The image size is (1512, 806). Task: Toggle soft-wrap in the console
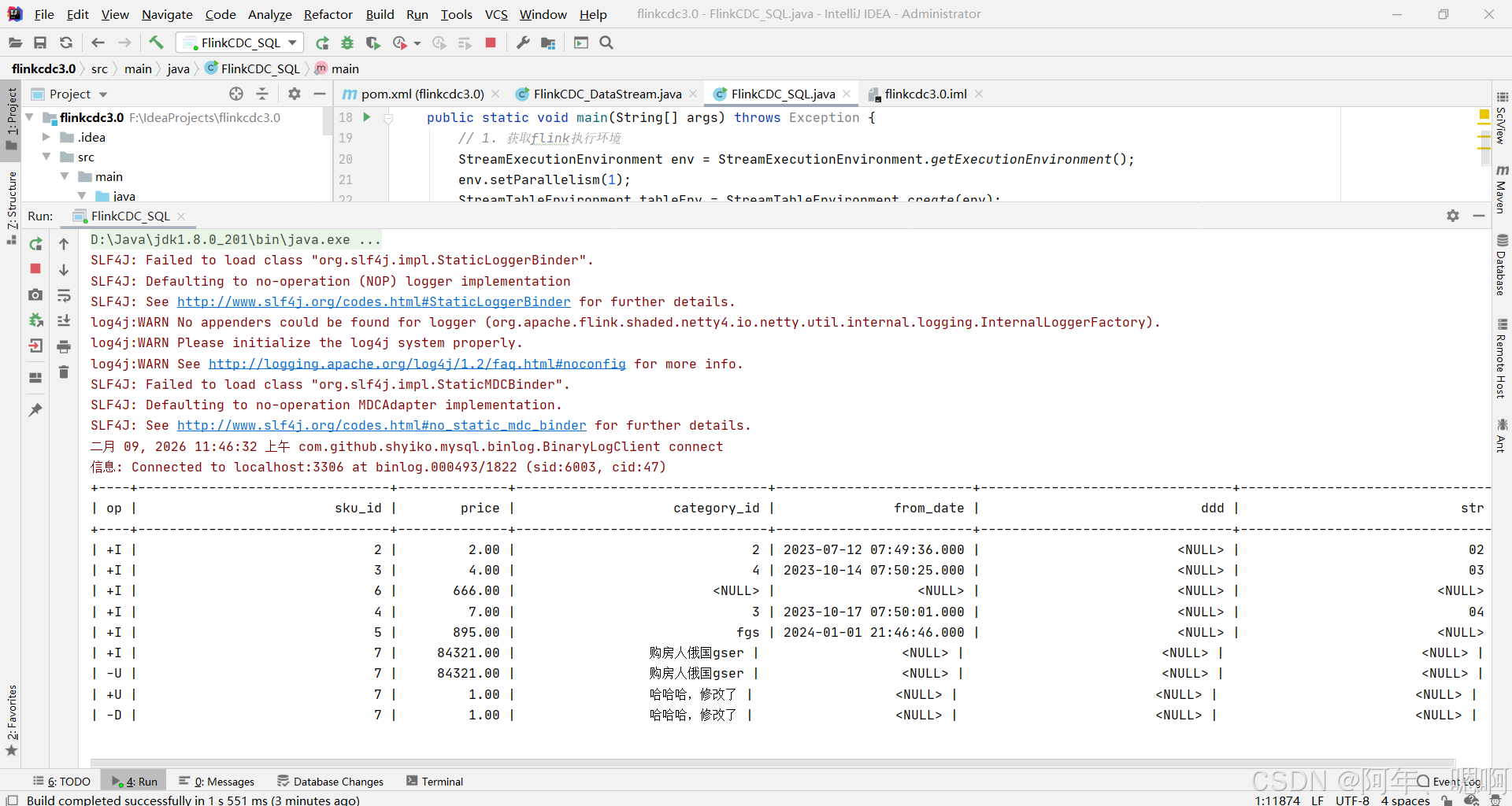click(x=64, y=295)
